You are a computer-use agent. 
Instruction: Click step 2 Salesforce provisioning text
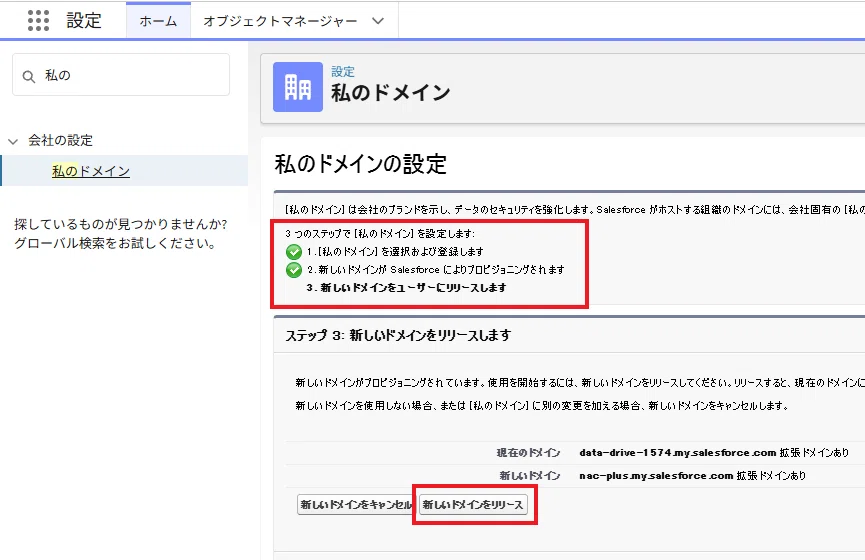tap(436, 270)
